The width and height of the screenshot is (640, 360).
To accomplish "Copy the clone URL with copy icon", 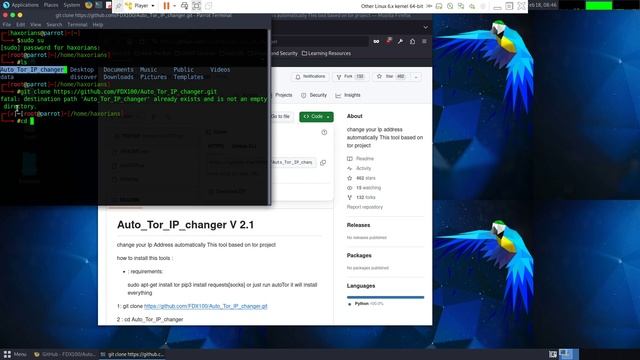I will [x=323, y=162].
